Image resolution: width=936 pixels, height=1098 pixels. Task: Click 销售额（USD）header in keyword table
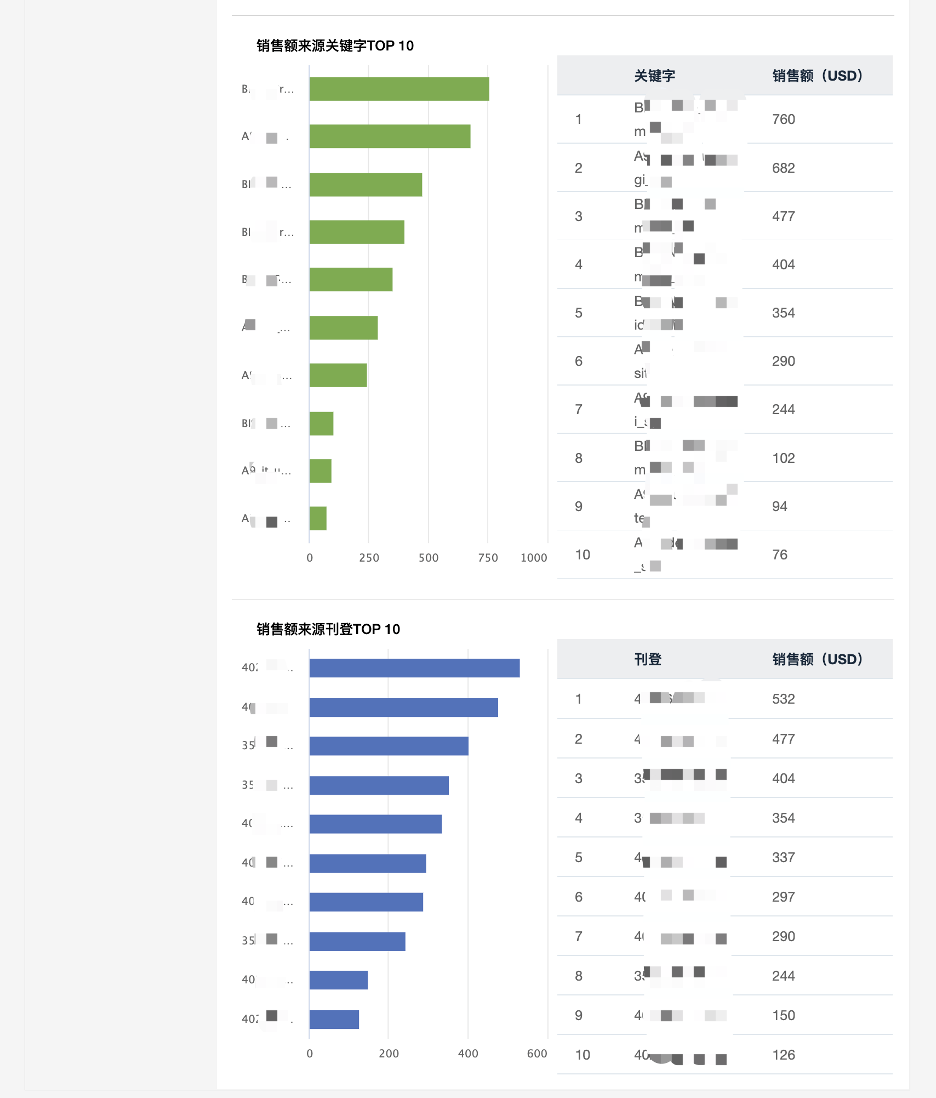coord(817,76)
